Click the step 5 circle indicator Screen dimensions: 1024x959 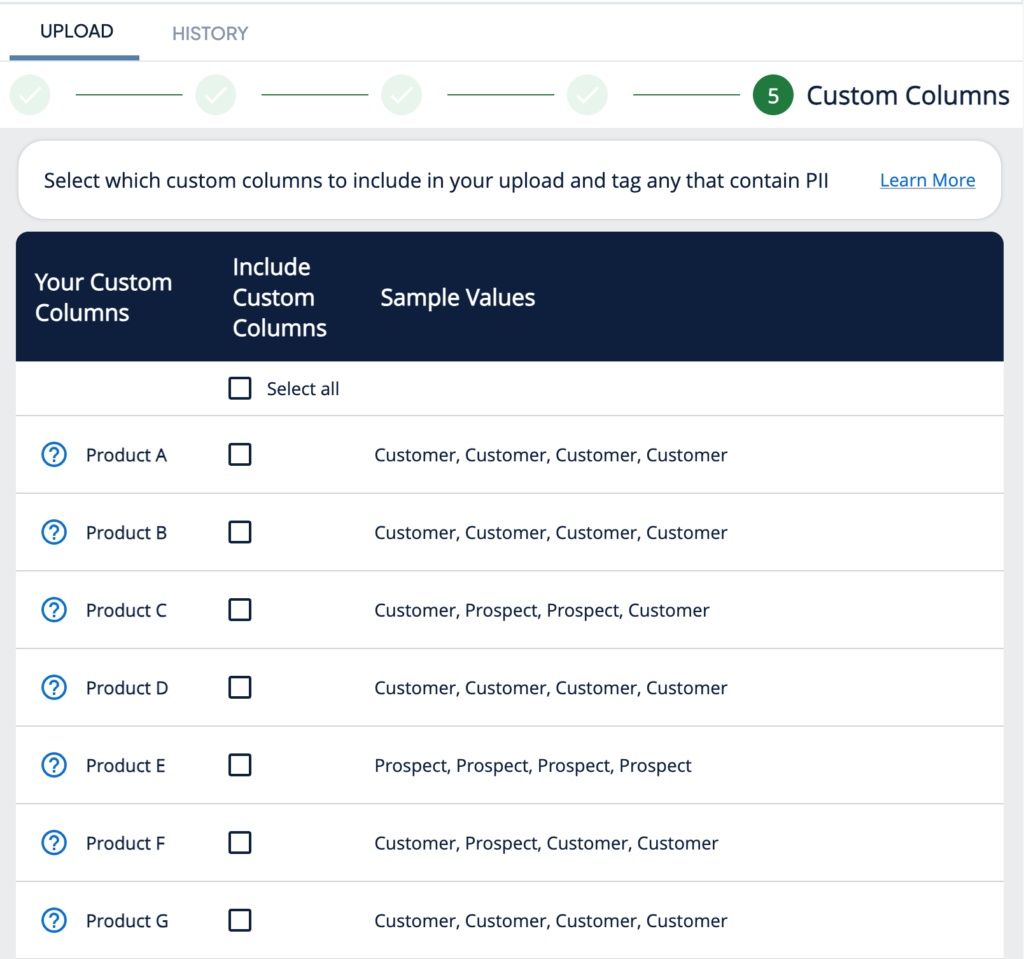[x=773, y=95]
